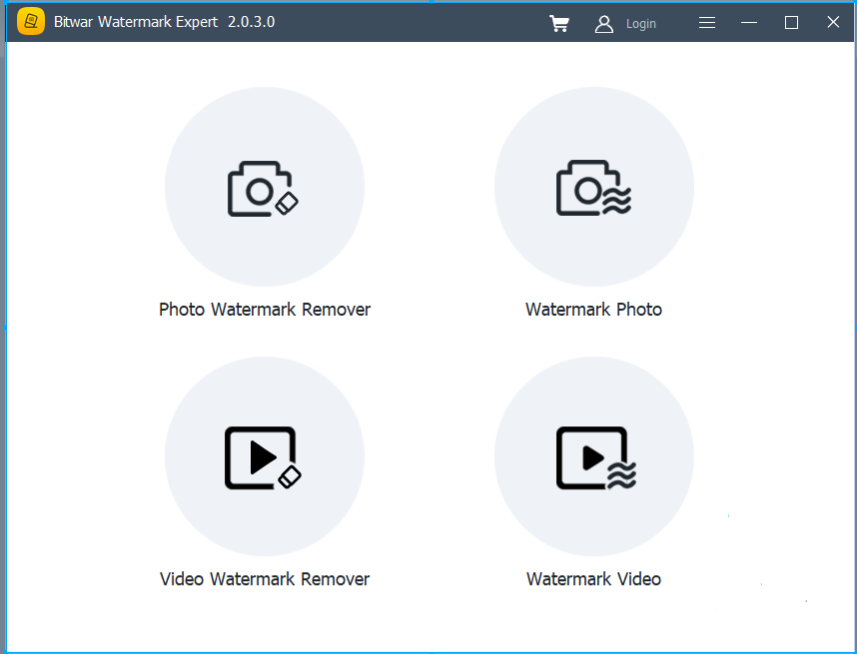The height and width of the screenshot is (654, 857).
Task: Open the Watermark Photo camera-waves icon
Action: (594, 187)
